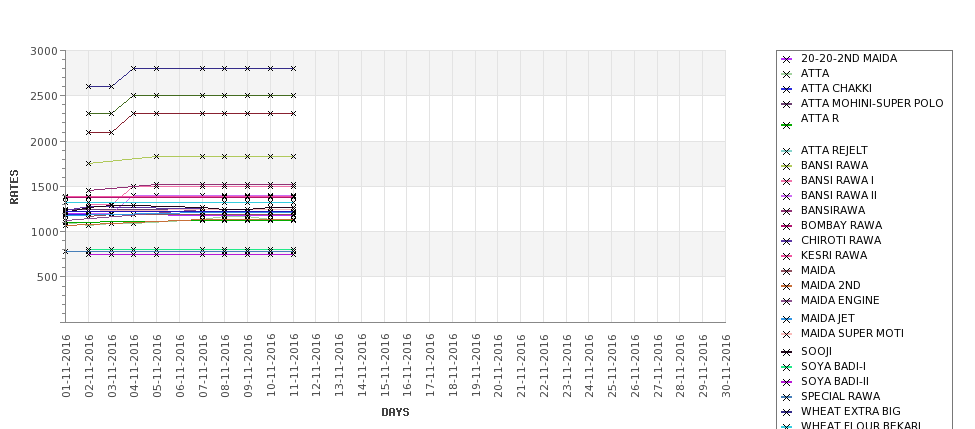Click the 1000 tick on the rates axis
975x429 pixels.
pyautogui.click(x=44, y=231)
